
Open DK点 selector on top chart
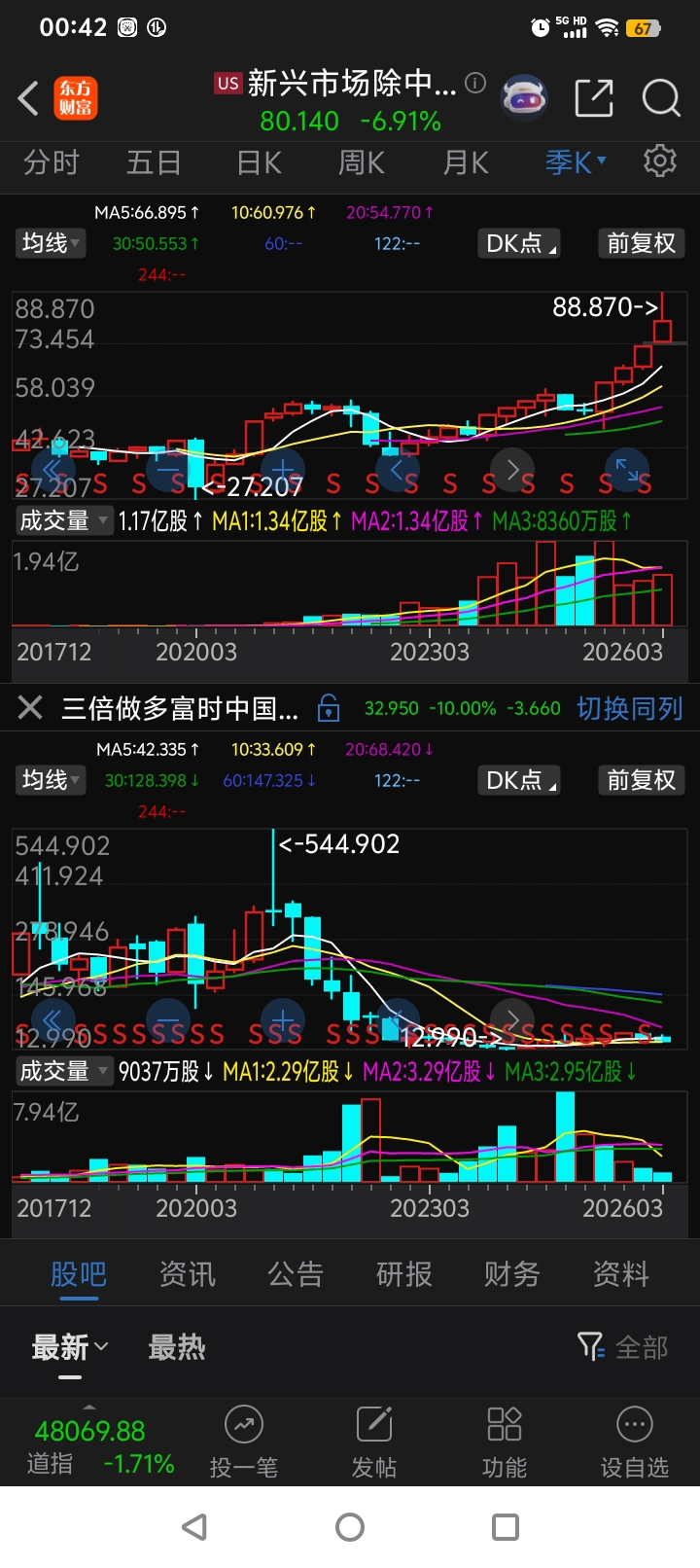(x=520, y=243)
